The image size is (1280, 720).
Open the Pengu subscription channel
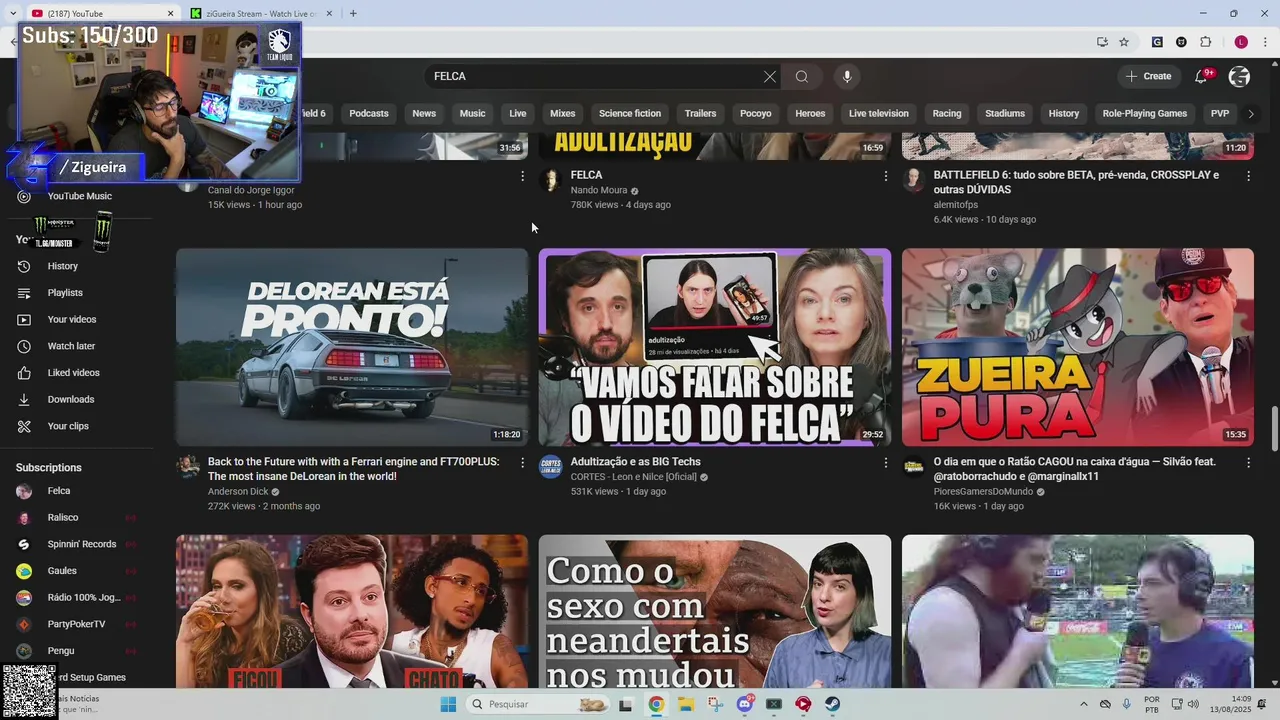pyautogui.click(x=61, y=651)
